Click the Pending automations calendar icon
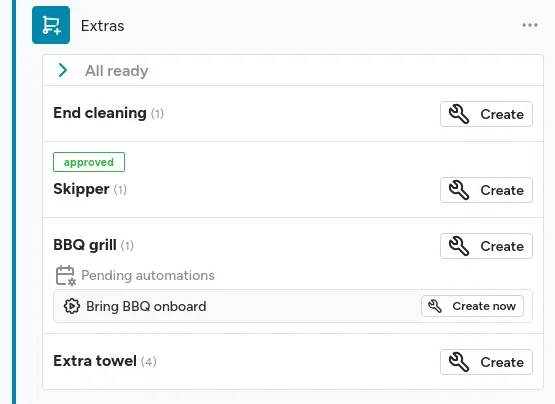 [x=65, y=275]
